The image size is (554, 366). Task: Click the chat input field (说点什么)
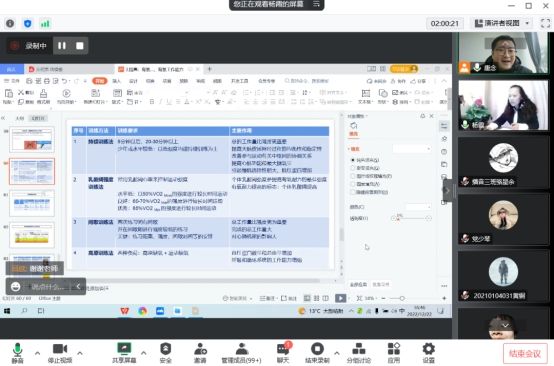point(48,287)
